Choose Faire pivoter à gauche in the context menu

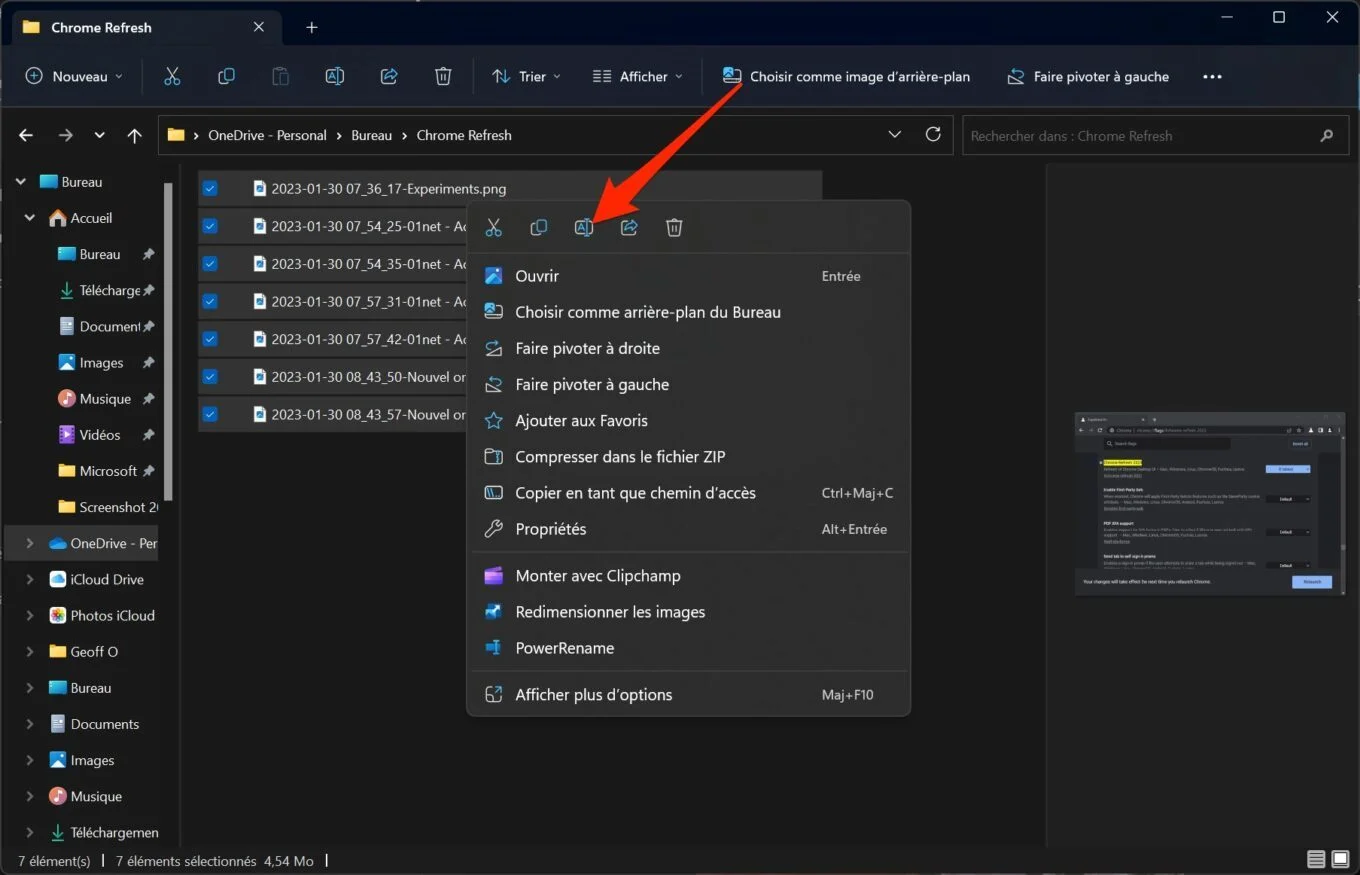(689, 384)
